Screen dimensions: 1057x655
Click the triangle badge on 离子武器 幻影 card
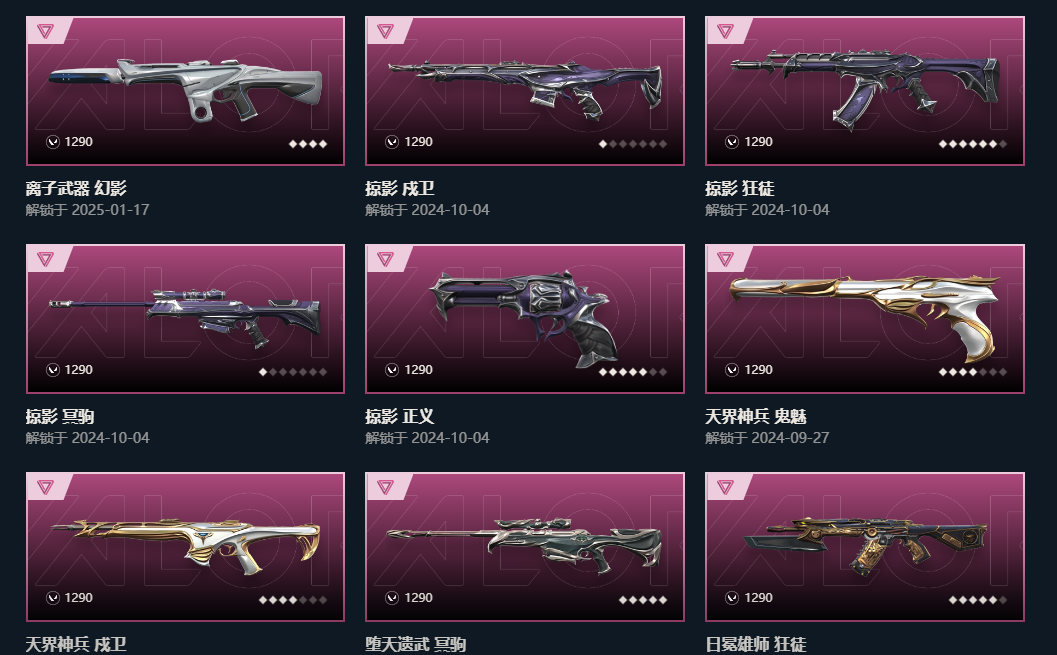click(x=45, y=31)
